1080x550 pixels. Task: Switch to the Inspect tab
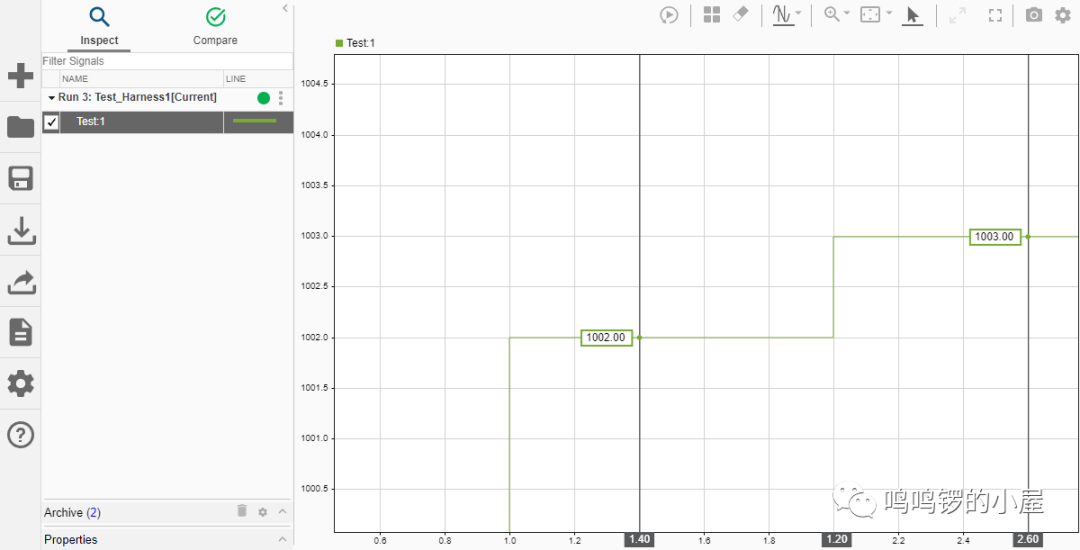point(99,28)
